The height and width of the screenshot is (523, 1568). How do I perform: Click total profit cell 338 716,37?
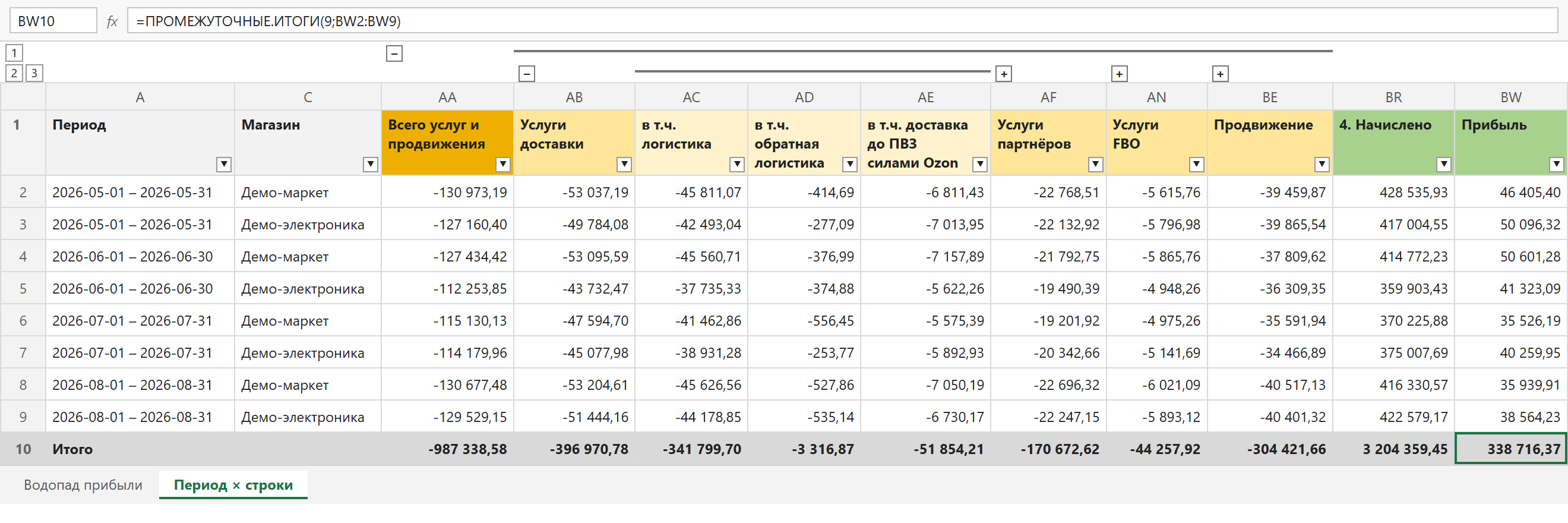[x=1511, y=449]
